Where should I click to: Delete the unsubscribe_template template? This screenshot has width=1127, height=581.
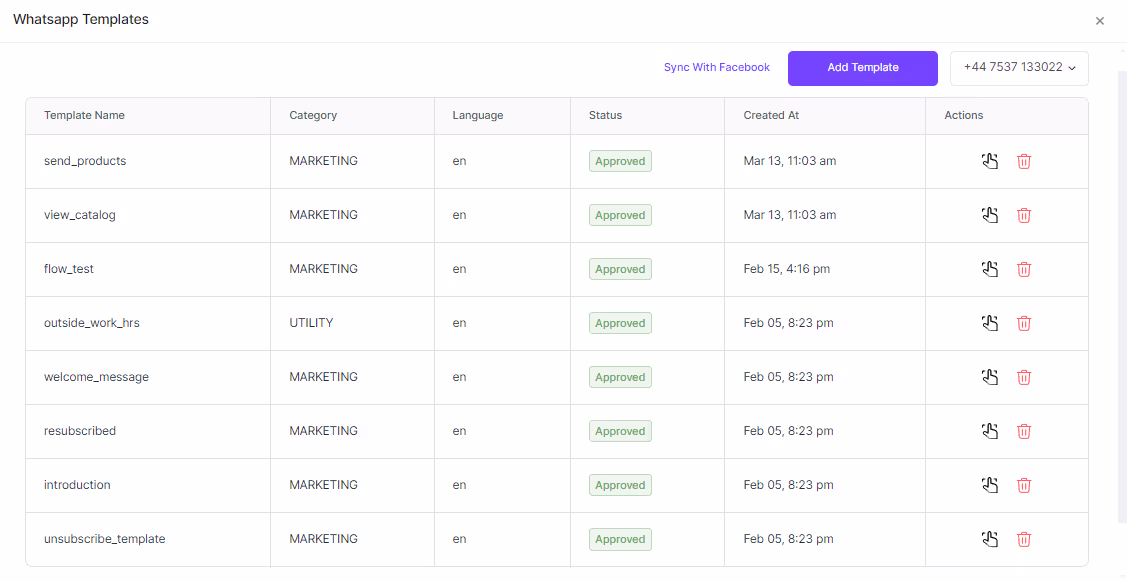click(x=1024, y=539)
